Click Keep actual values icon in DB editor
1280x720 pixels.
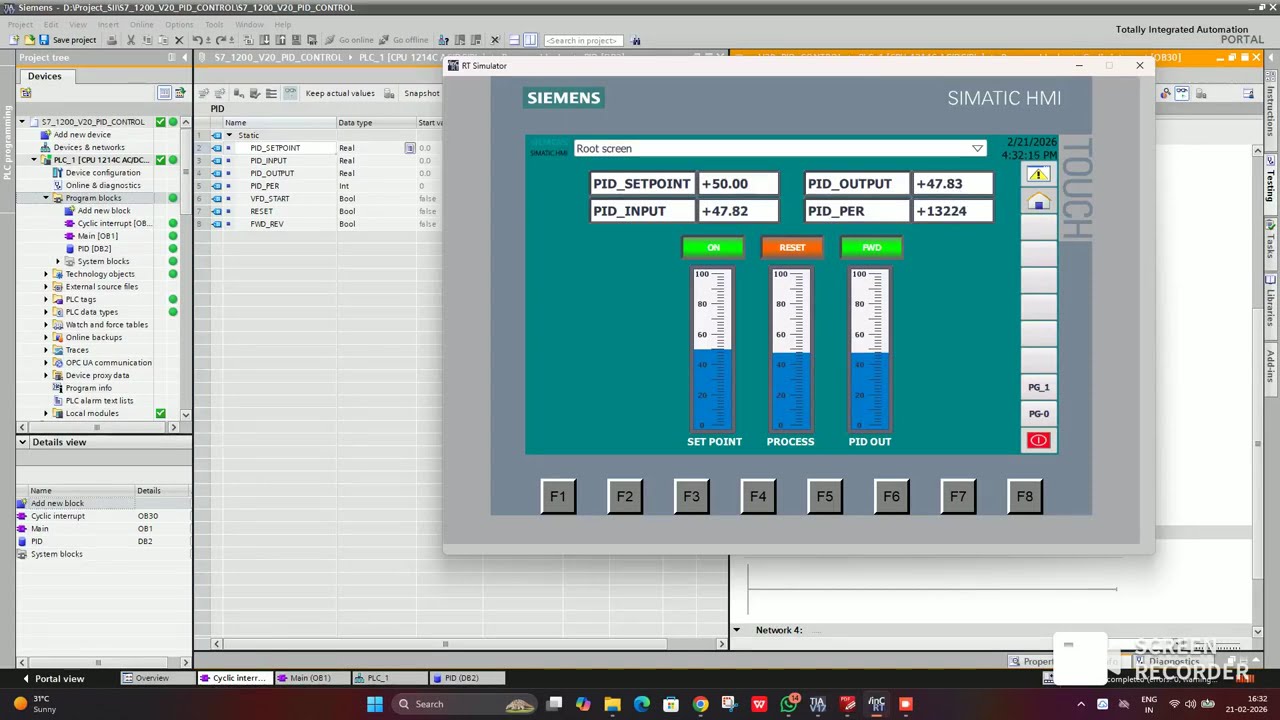tap(340, 93)
